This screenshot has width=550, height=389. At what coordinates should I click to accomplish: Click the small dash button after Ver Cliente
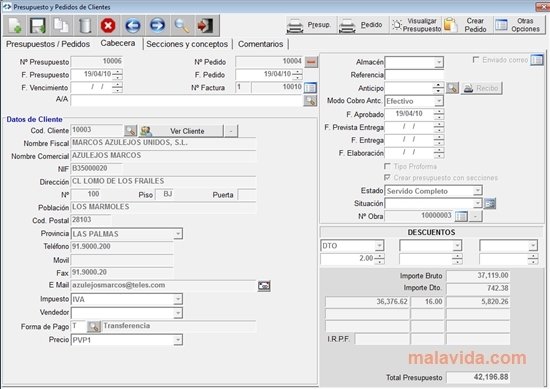231,131
